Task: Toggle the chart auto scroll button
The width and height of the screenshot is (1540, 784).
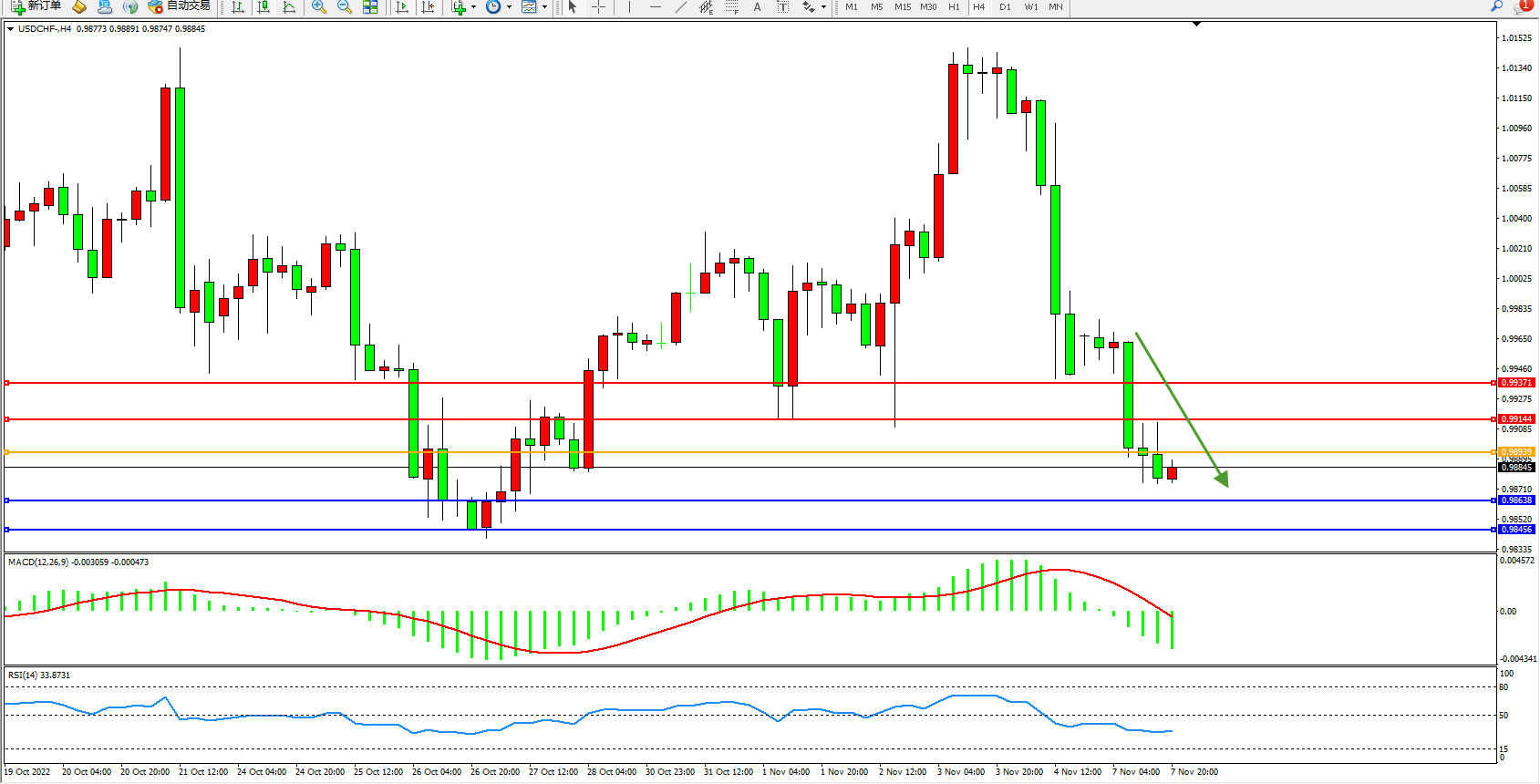Action: pyautogui.click(x=401, y=7)
